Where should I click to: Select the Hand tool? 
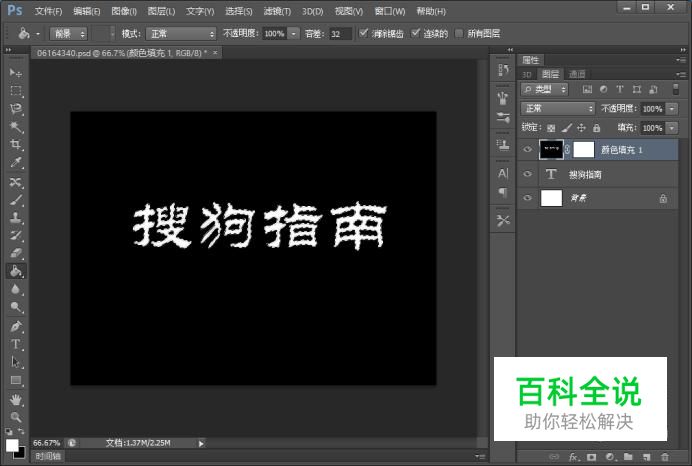16,400
